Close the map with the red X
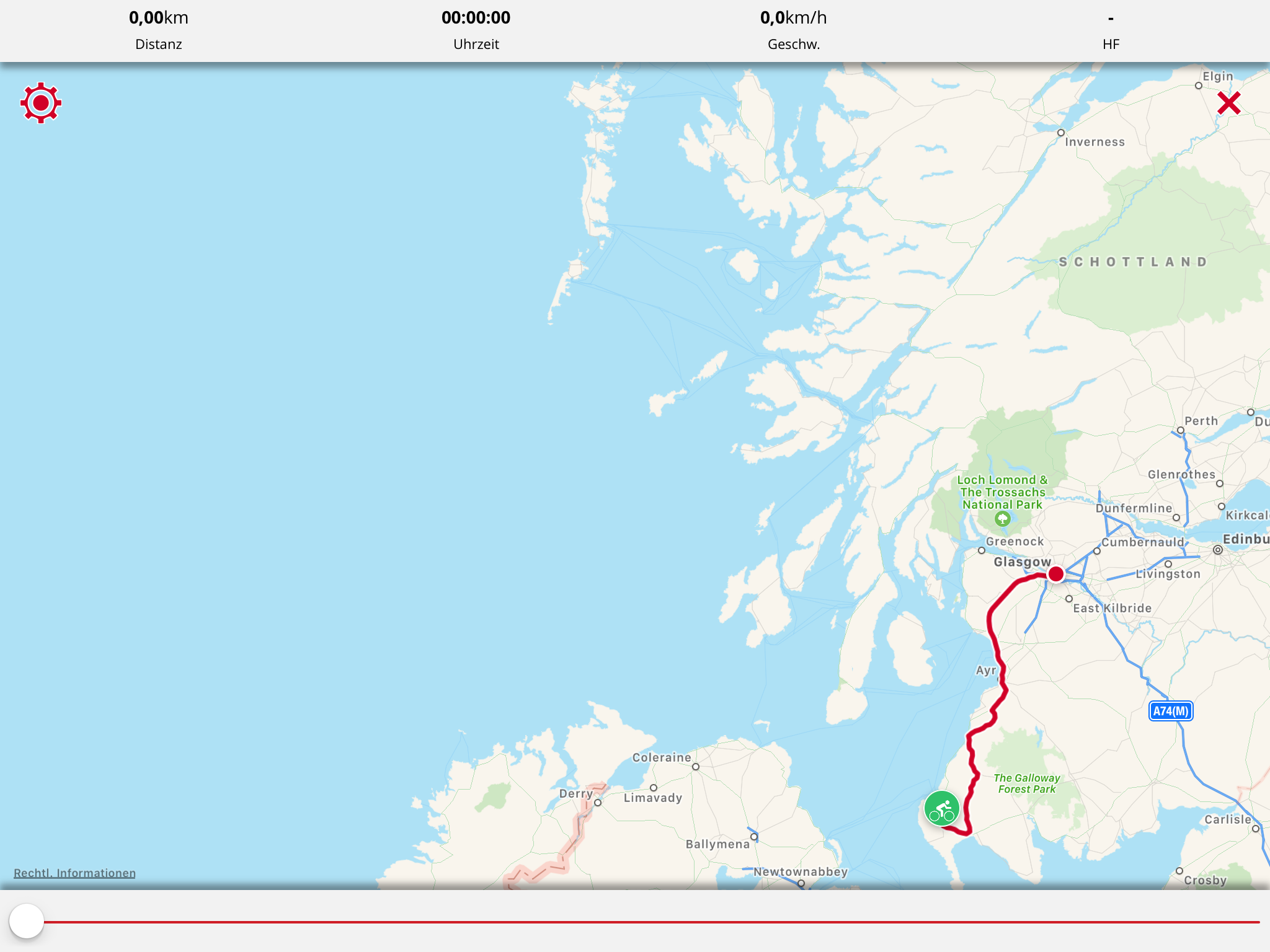Viewport: 1270px width, 952px height. pos(1228,103)
